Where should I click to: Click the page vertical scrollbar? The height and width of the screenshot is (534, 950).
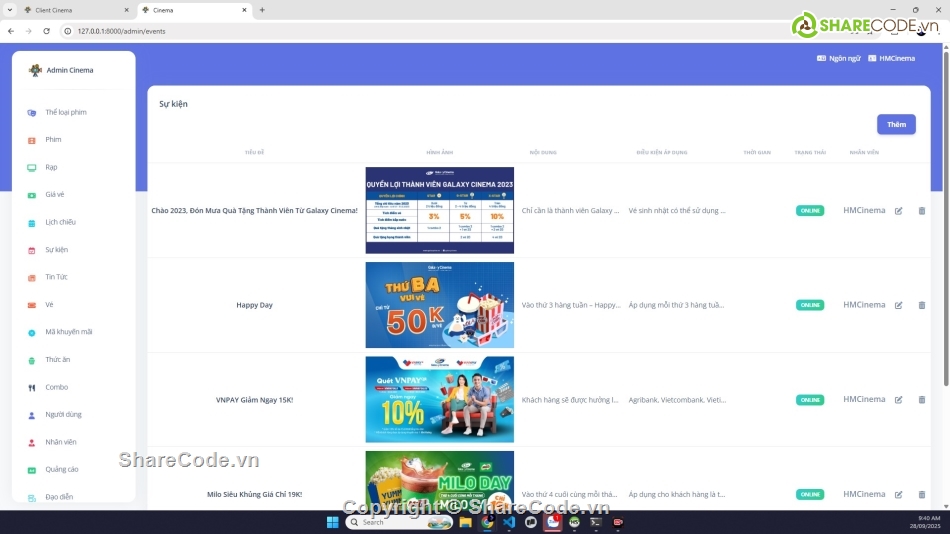946,218
